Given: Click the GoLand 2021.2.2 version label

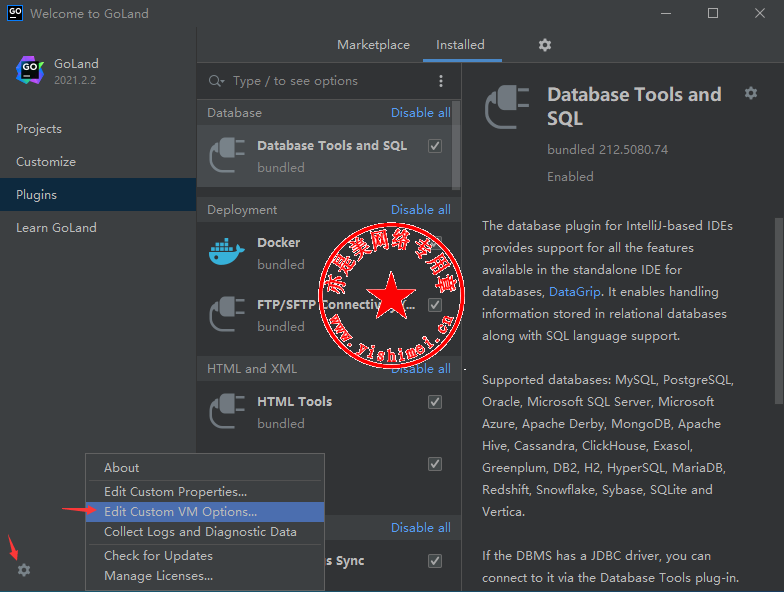Looking at the screenshot, I should click(x=75, y=80).
